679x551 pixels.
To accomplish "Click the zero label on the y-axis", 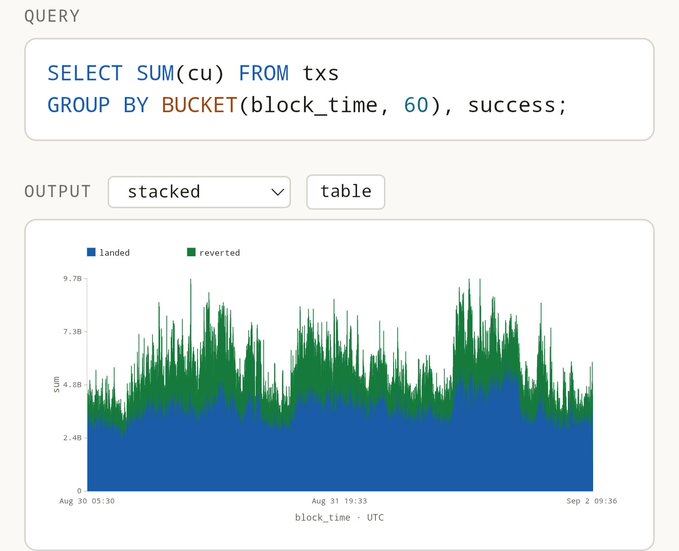I will (79, 491).
